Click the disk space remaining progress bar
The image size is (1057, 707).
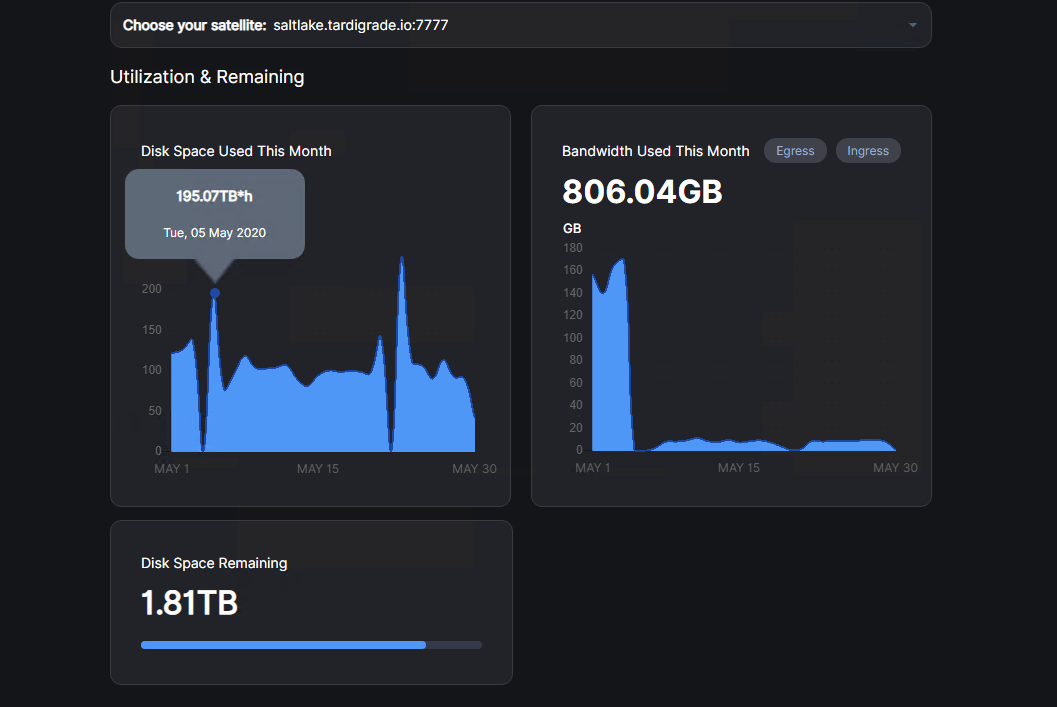[311, 645]
